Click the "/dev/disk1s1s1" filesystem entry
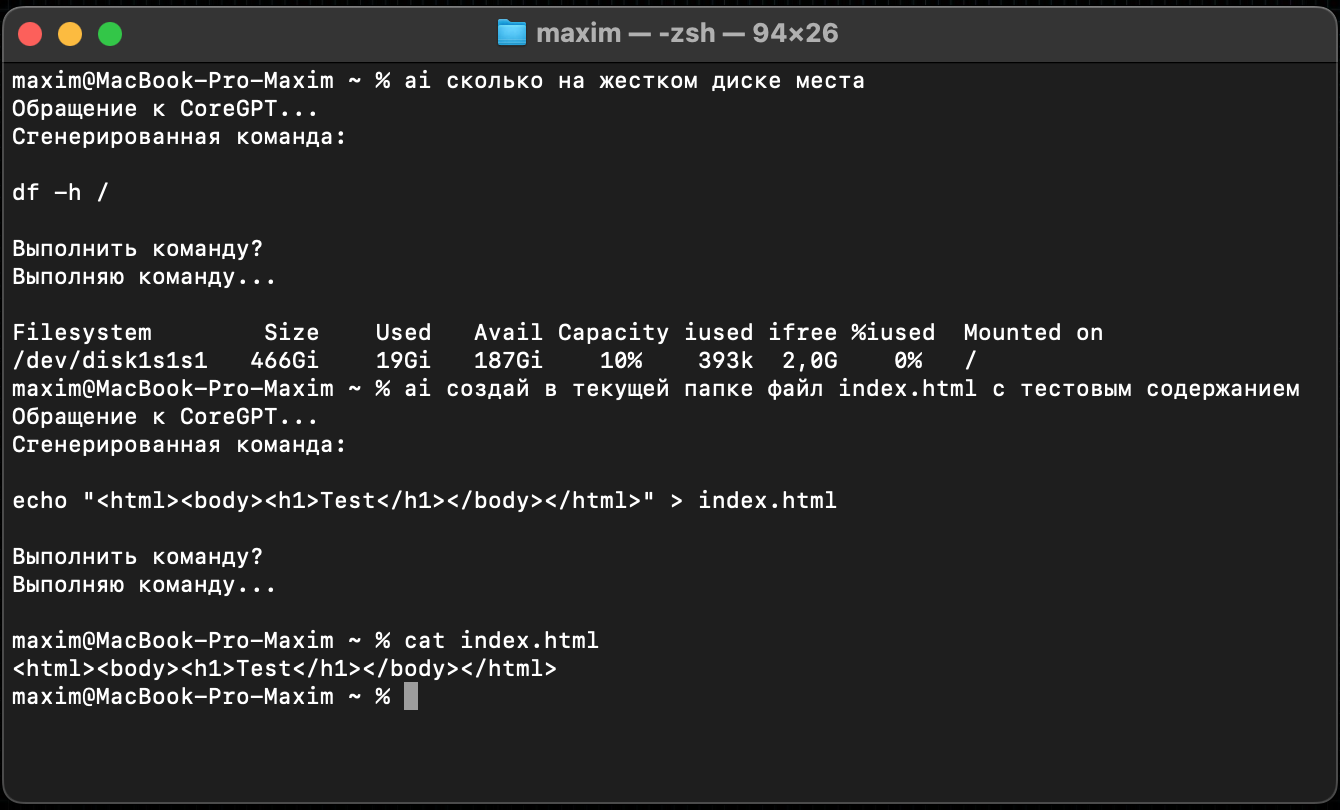 (x=109, y=360)
